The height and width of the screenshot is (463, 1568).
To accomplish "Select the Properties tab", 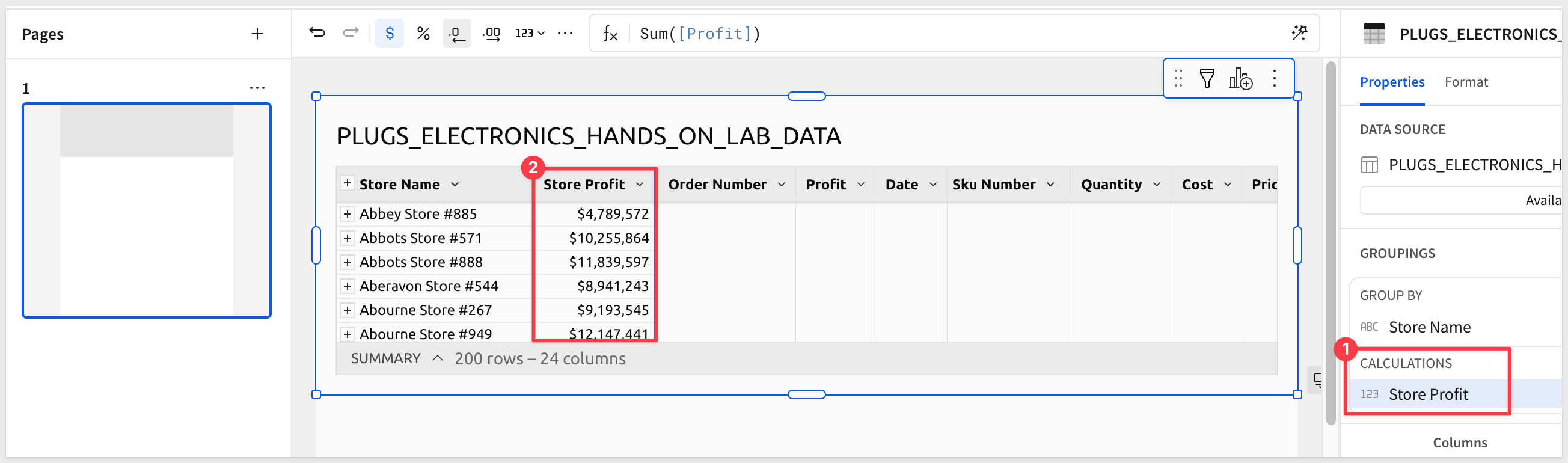I will [x=1391, y=82].
